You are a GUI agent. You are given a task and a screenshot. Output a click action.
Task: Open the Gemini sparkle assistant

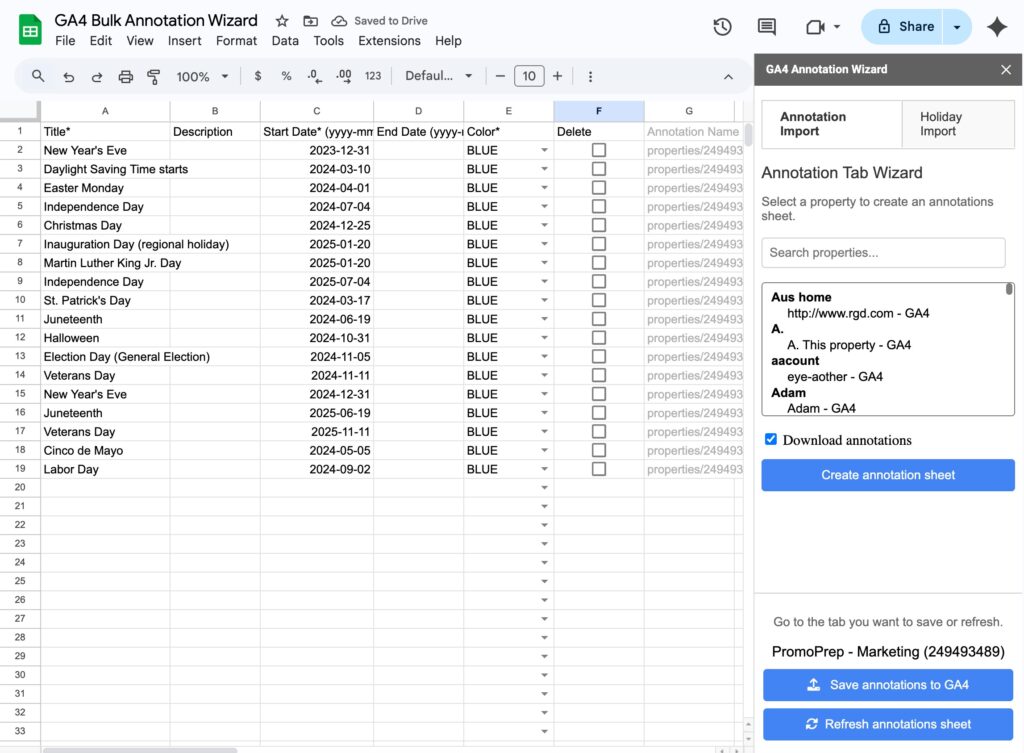click(997, 27)
